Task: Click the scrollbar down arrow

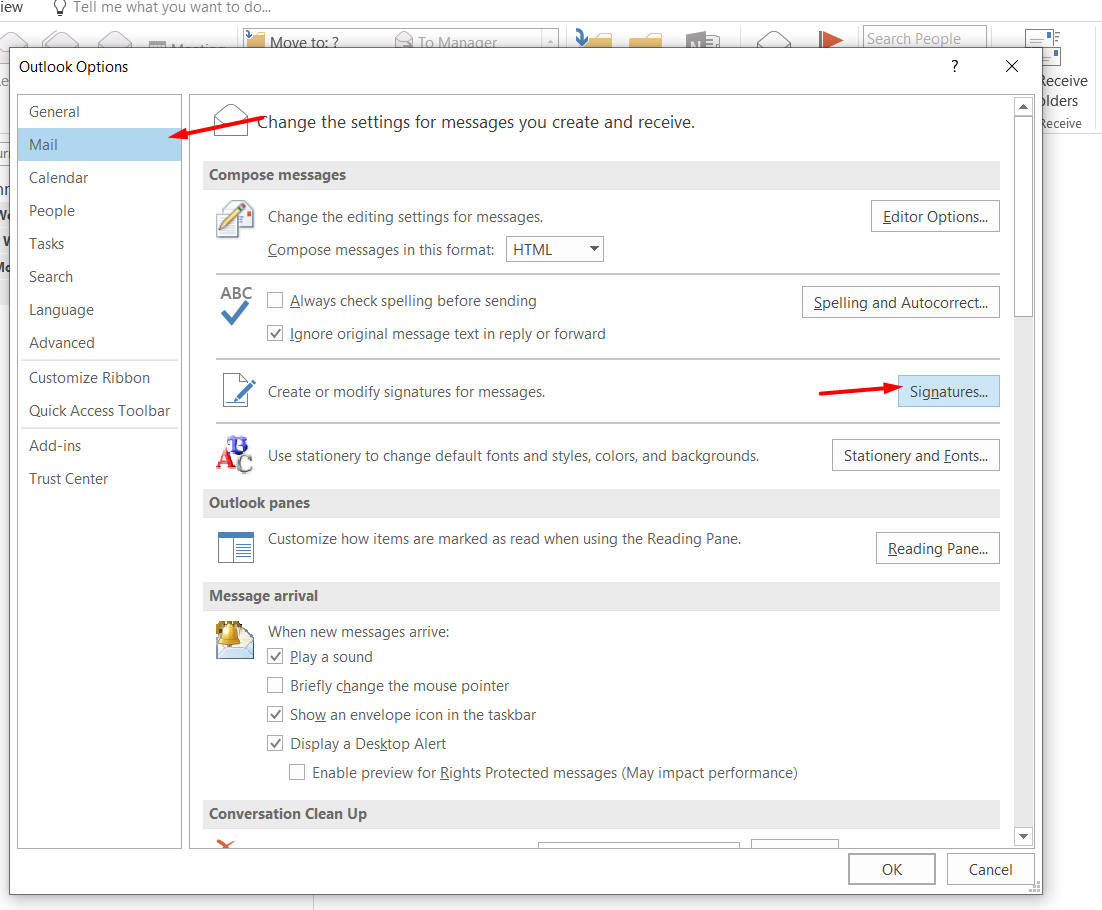Action: pos(1023,836)
